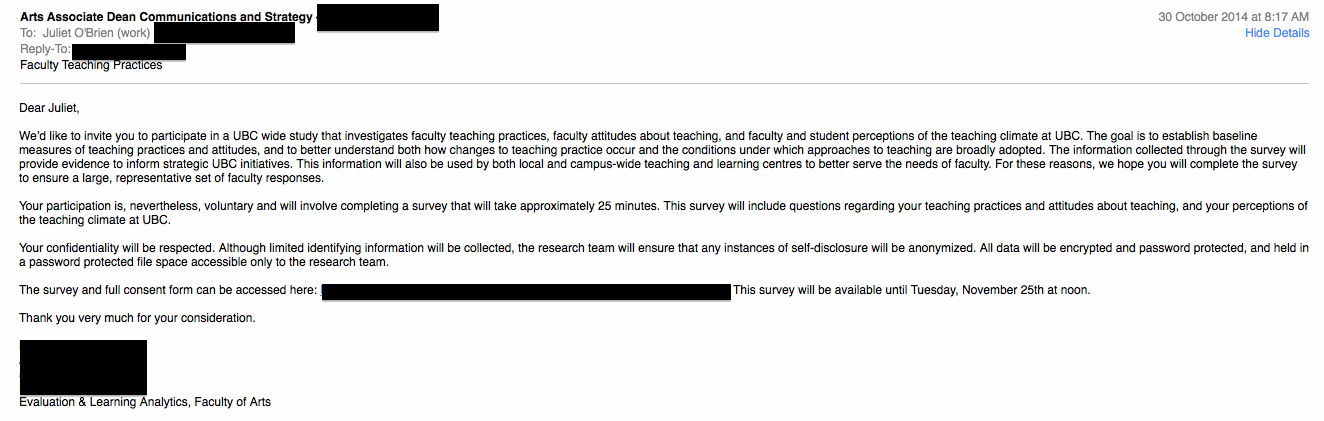Click the Thank you very much closing line

(x=137, y=318)
